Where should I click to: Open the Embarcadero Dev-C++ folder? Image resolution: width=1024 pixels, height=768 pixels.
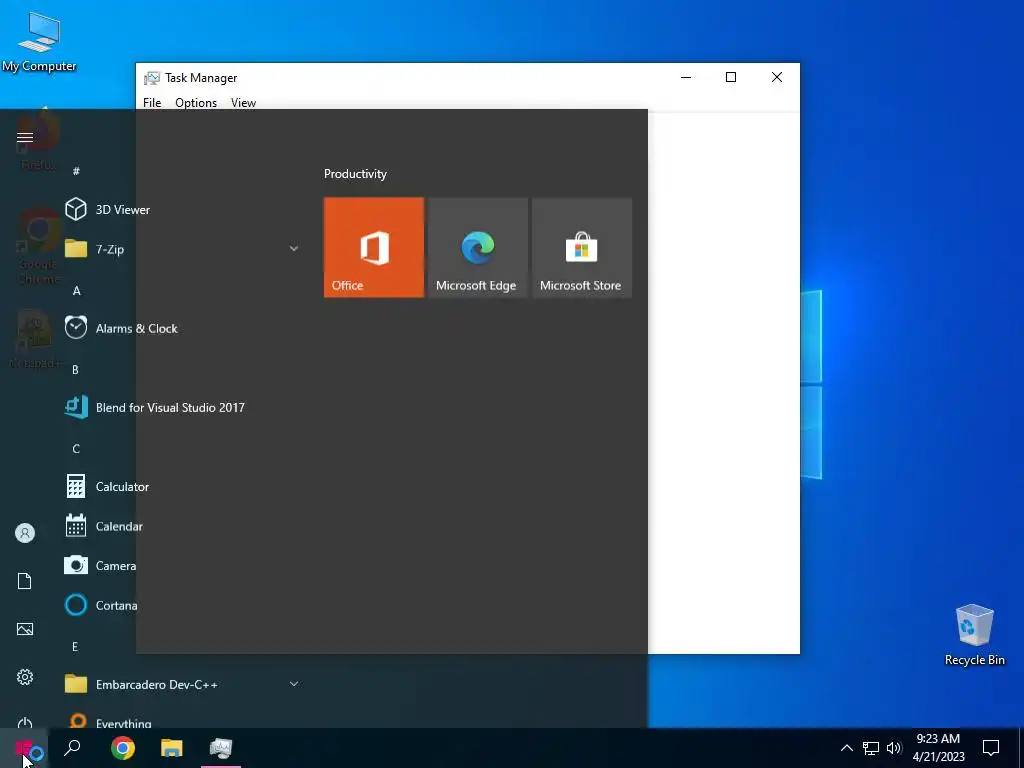click(183, 684)
